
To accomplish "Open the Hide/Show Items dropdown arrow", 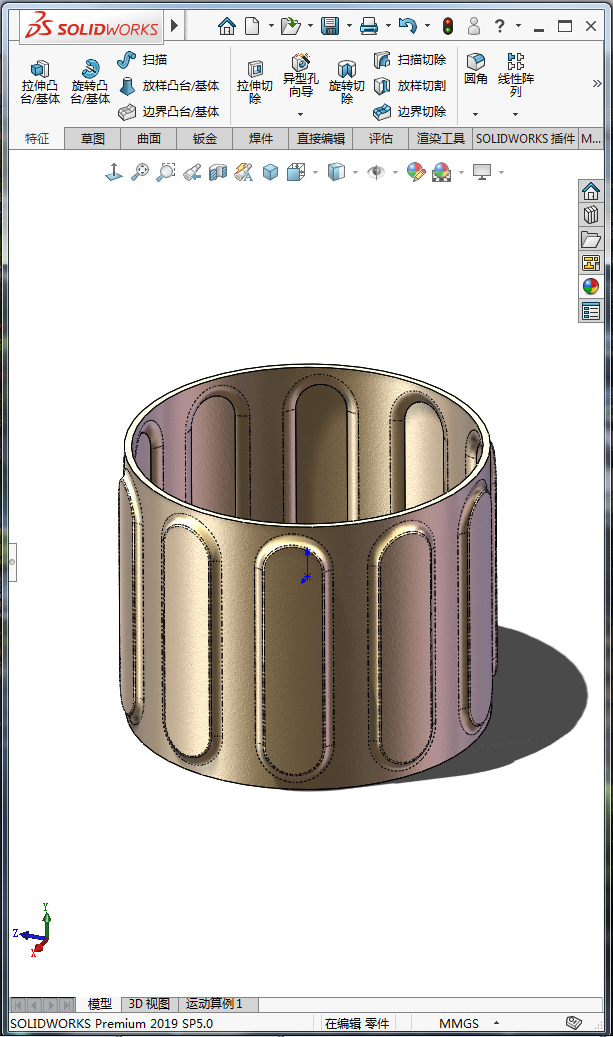I will point(395,173).
